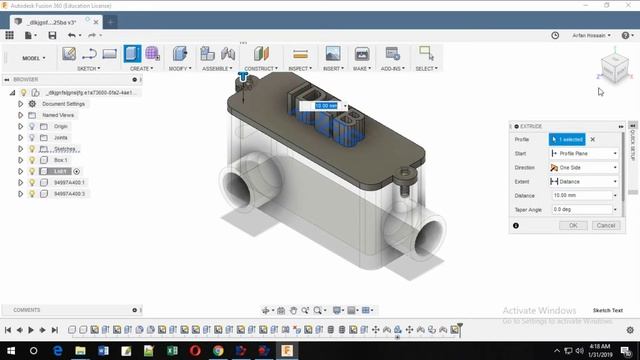The image size is (640, 360).
Task: Select the Insert image icon
Action: click(x=333, y=53)
